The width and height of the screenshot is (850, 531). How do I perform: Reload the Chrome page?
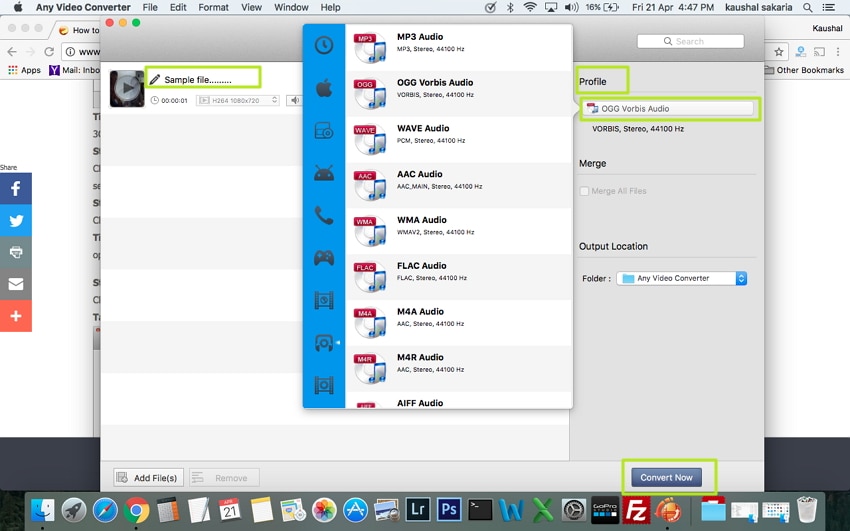click(49, 51)
